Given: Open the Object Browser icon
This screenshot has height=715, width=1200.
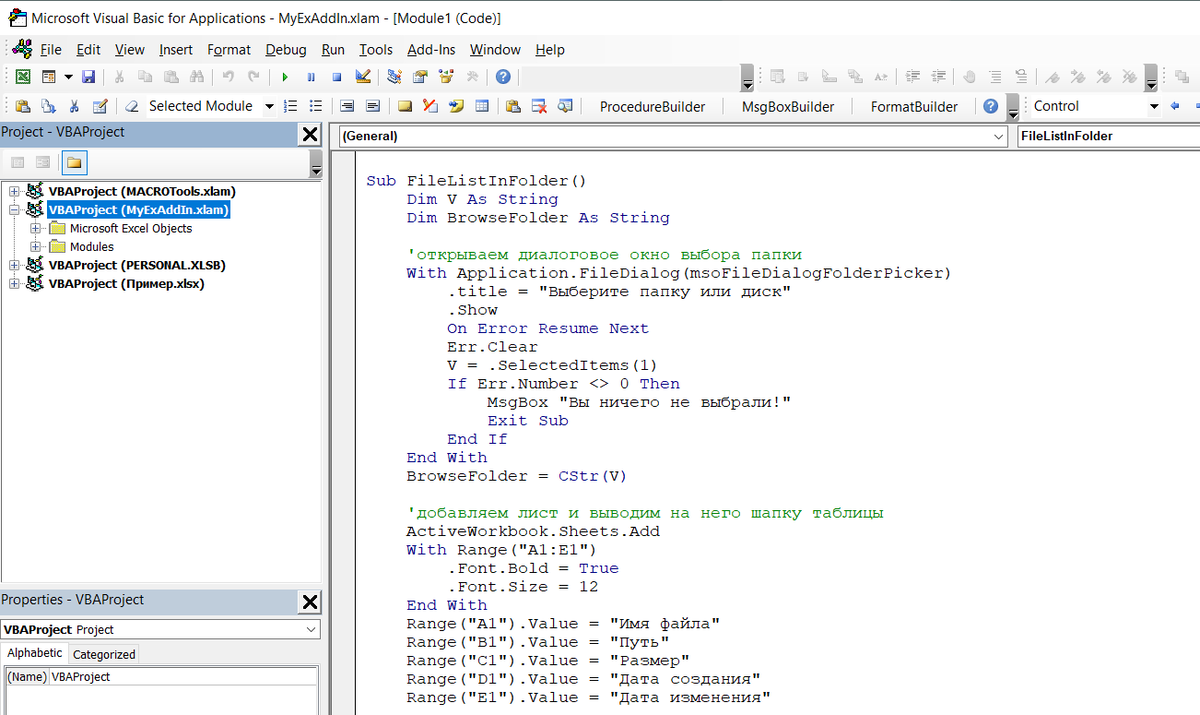Looking at the screenshot, I should (446, 77).
